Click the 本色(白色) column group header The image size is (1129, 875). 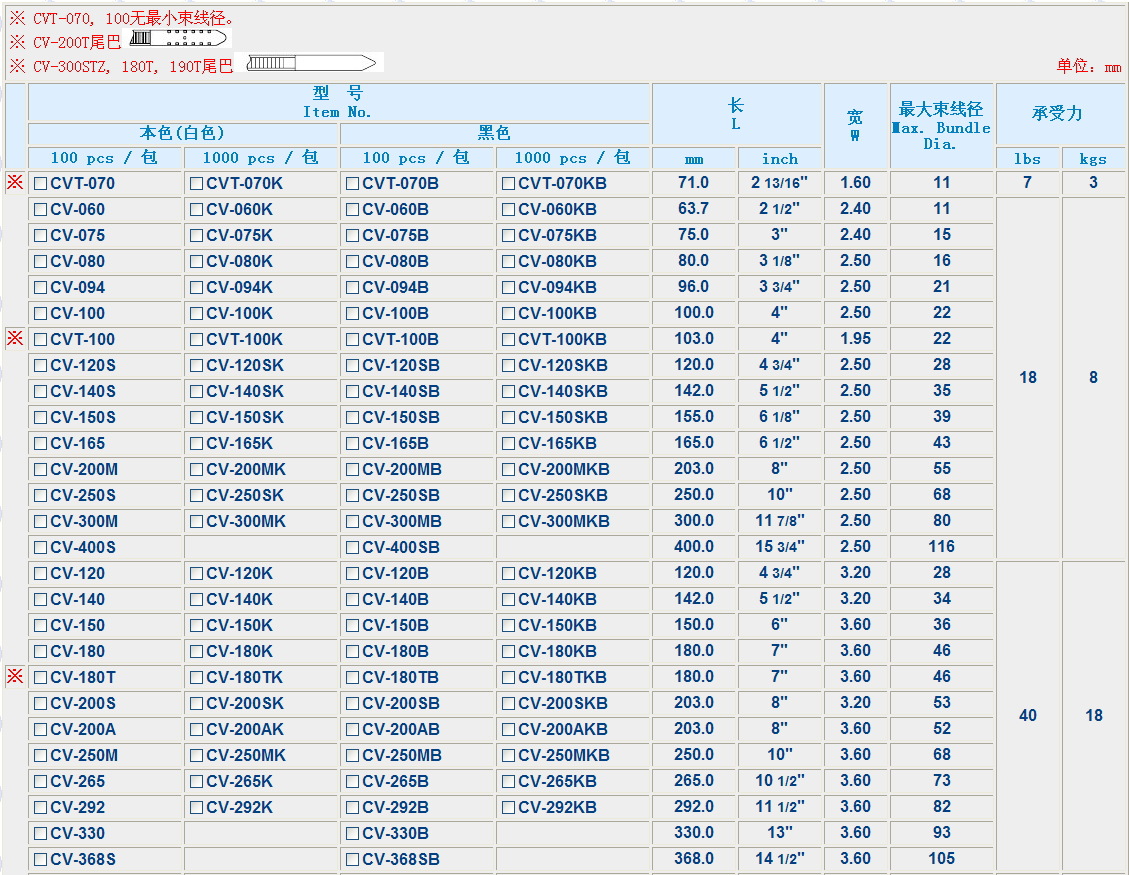[182, 133]
